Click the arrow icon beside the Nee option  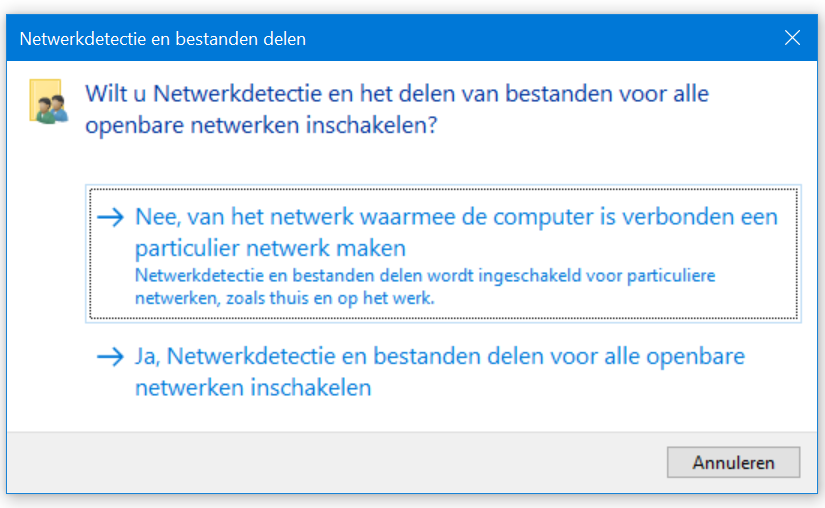pos(110,217)
